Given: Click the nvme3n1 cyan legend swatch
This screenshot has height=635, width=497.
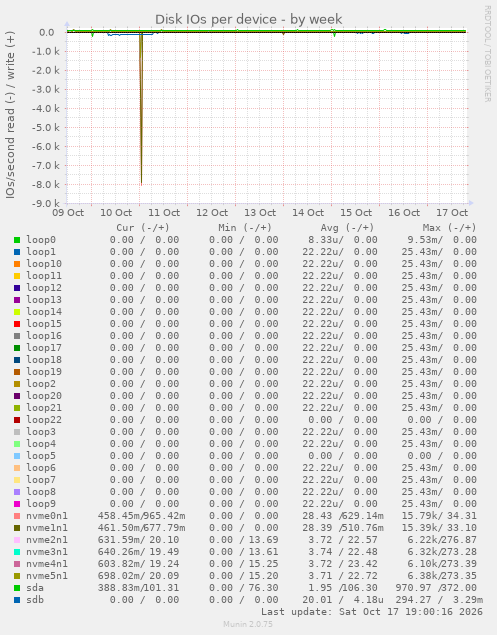Looking at the screenshot, I should point(17,552).
